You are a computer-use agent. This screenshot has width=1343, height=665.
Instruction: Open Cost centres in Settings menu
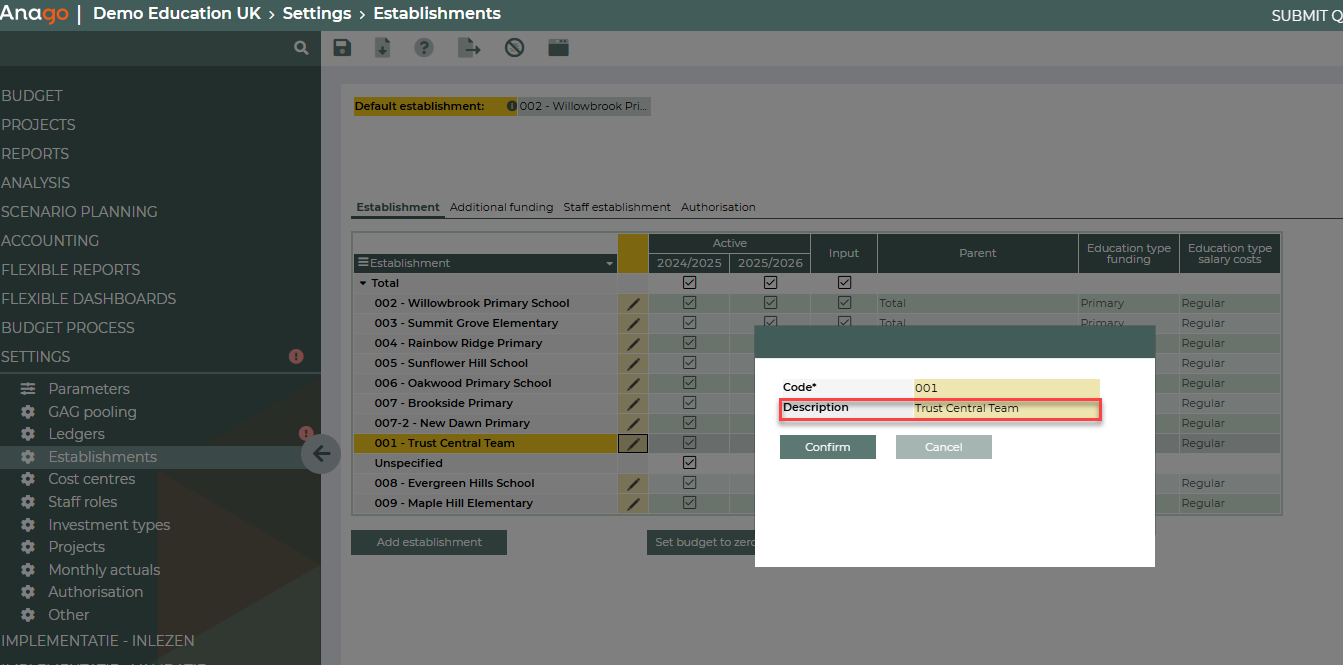(92, 479)
